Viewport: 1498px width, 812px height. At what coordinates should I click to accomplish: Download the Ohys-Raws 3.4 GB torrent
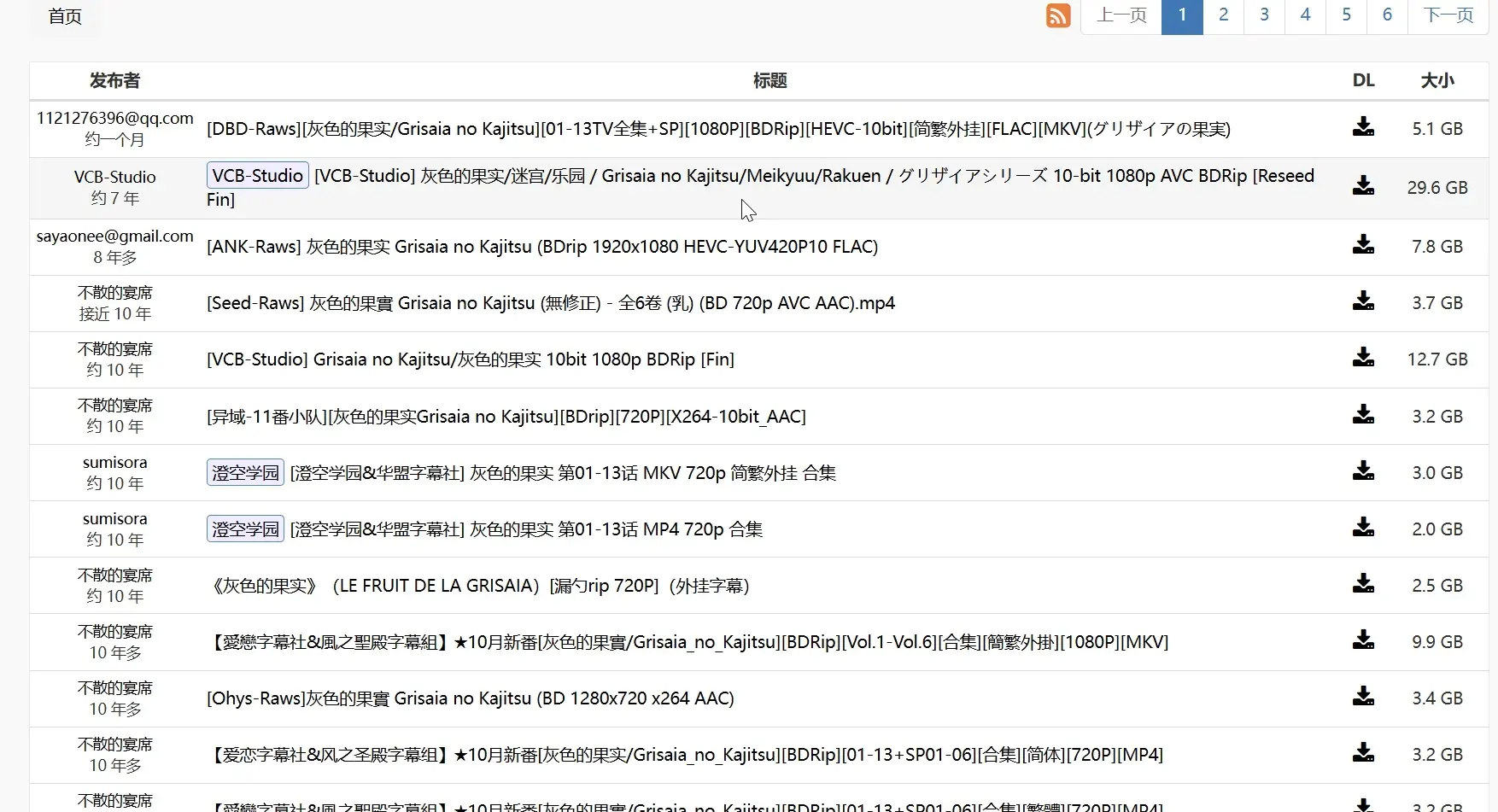coord(1363,697)
